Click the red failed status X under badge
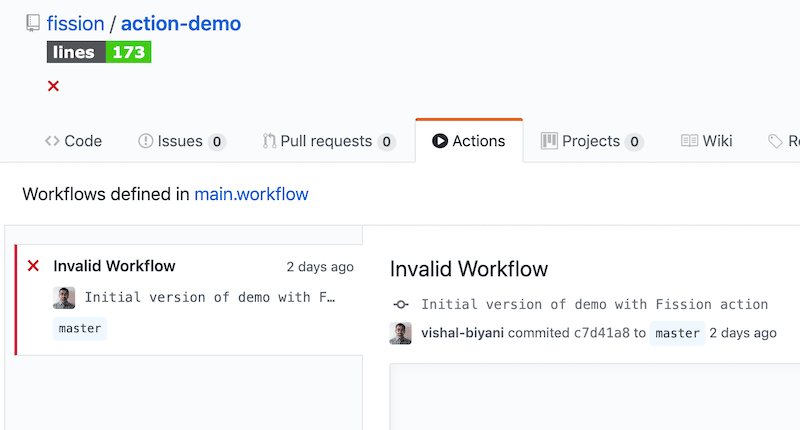800x430 pixels. click(53, 86)
